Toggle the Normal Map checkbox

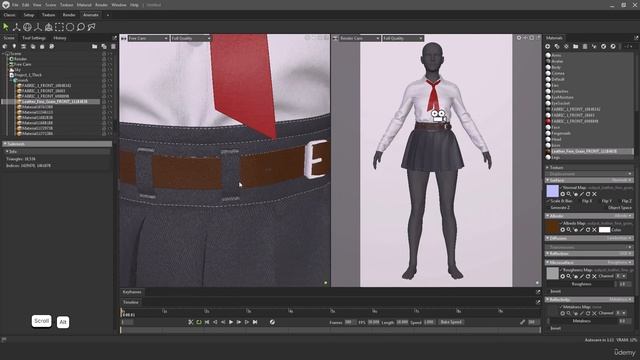coord(562,188)
